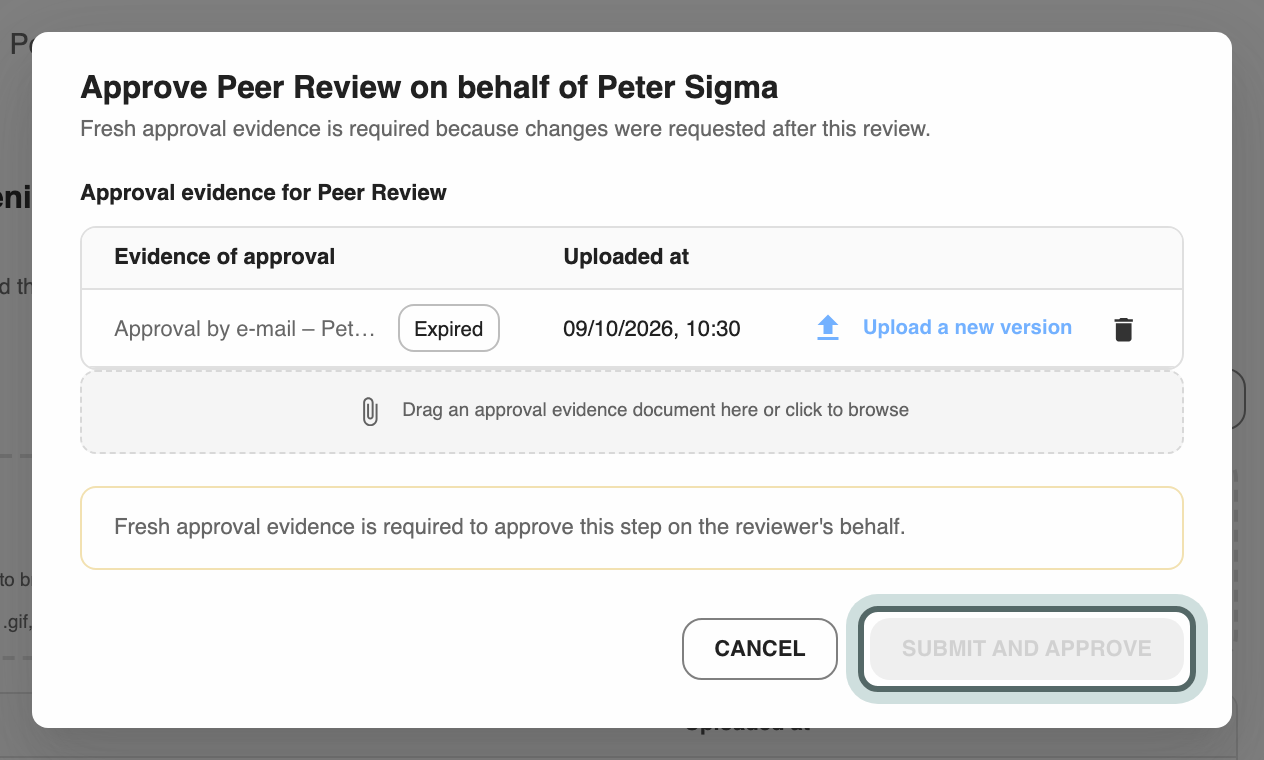Click the drag-and-drop evidence upload area

point(632,412)
